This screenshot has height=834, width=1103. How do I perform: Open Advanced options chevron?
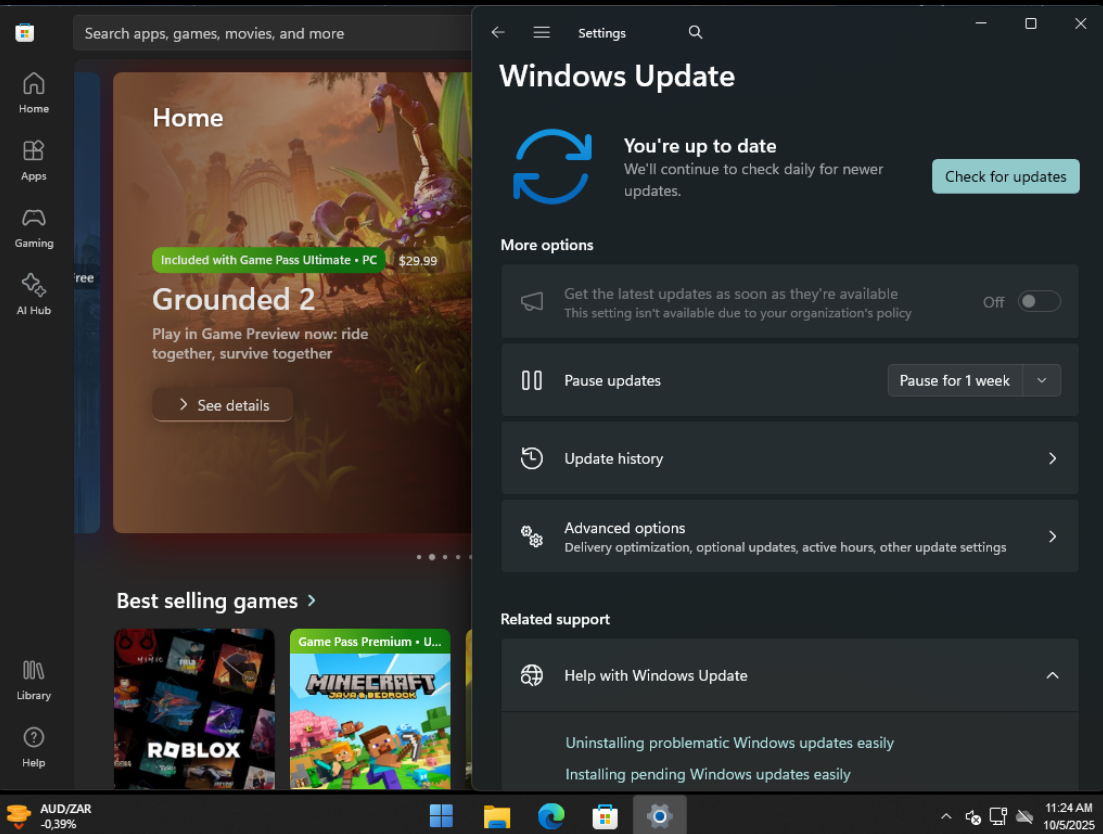(1052, 537)
